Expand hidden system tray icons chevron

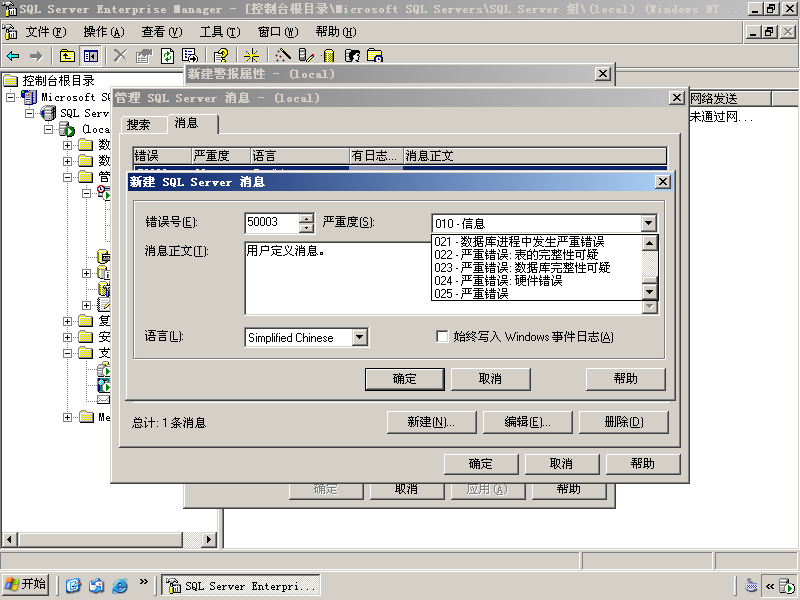(x=770, y=586)
